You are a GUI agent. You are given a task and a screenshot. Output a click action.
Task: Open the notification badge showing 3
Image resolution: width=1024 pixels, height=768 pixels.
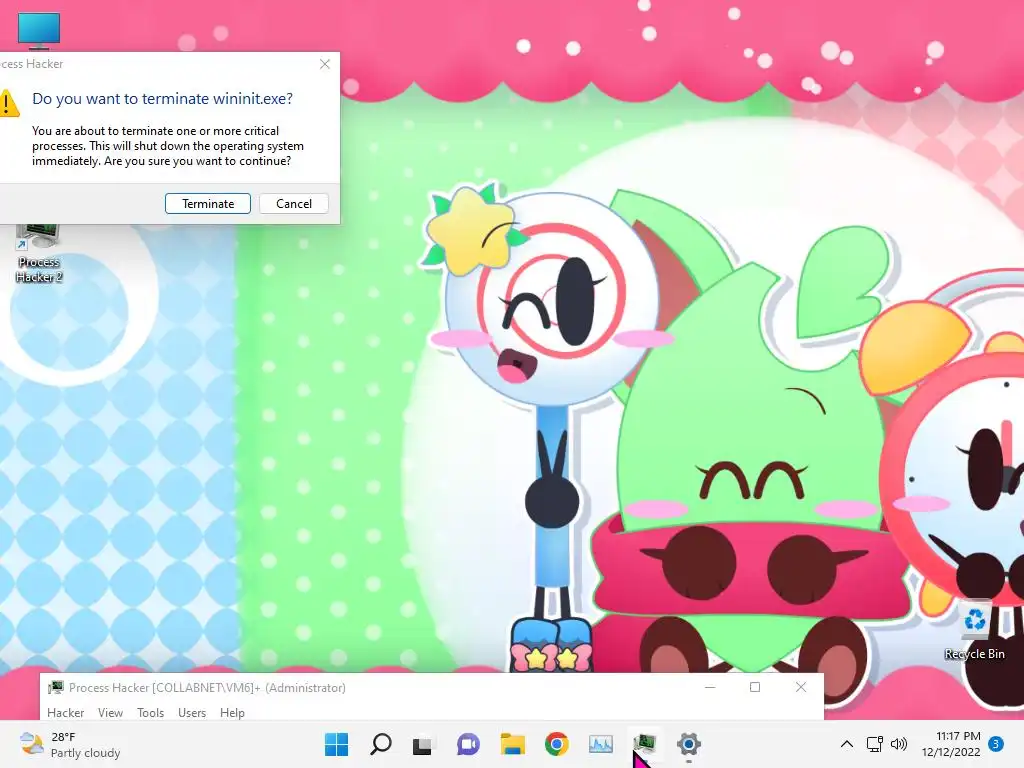click(996, 744)
